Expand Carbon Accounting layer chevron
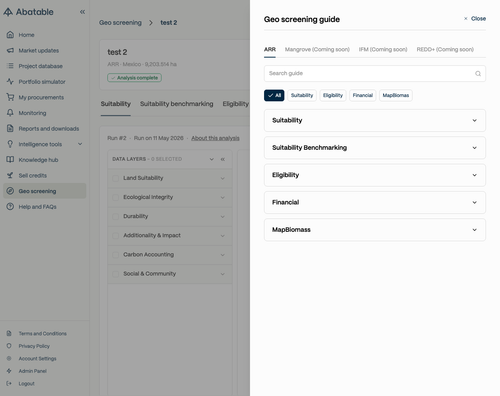500x396 pixels. (223, 255)
